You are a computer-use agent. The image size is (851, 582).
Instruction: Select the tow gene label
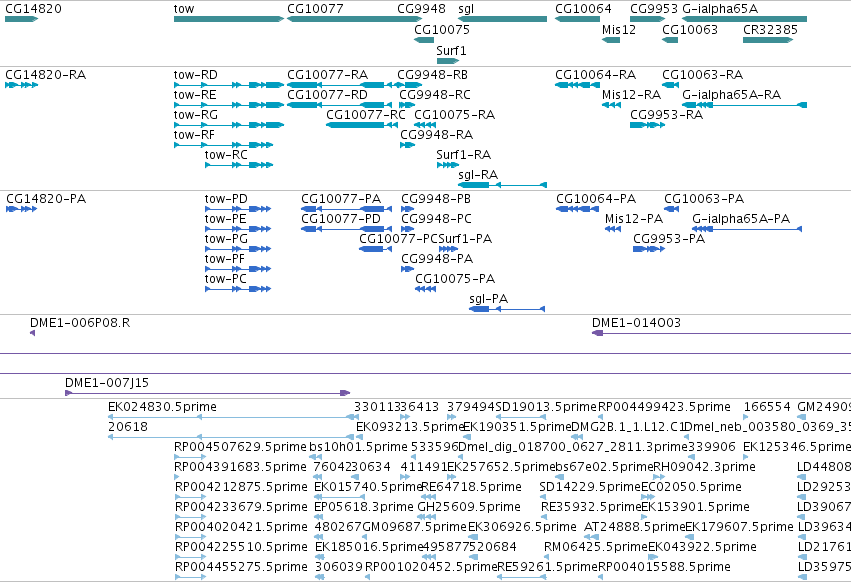point(183,9)
